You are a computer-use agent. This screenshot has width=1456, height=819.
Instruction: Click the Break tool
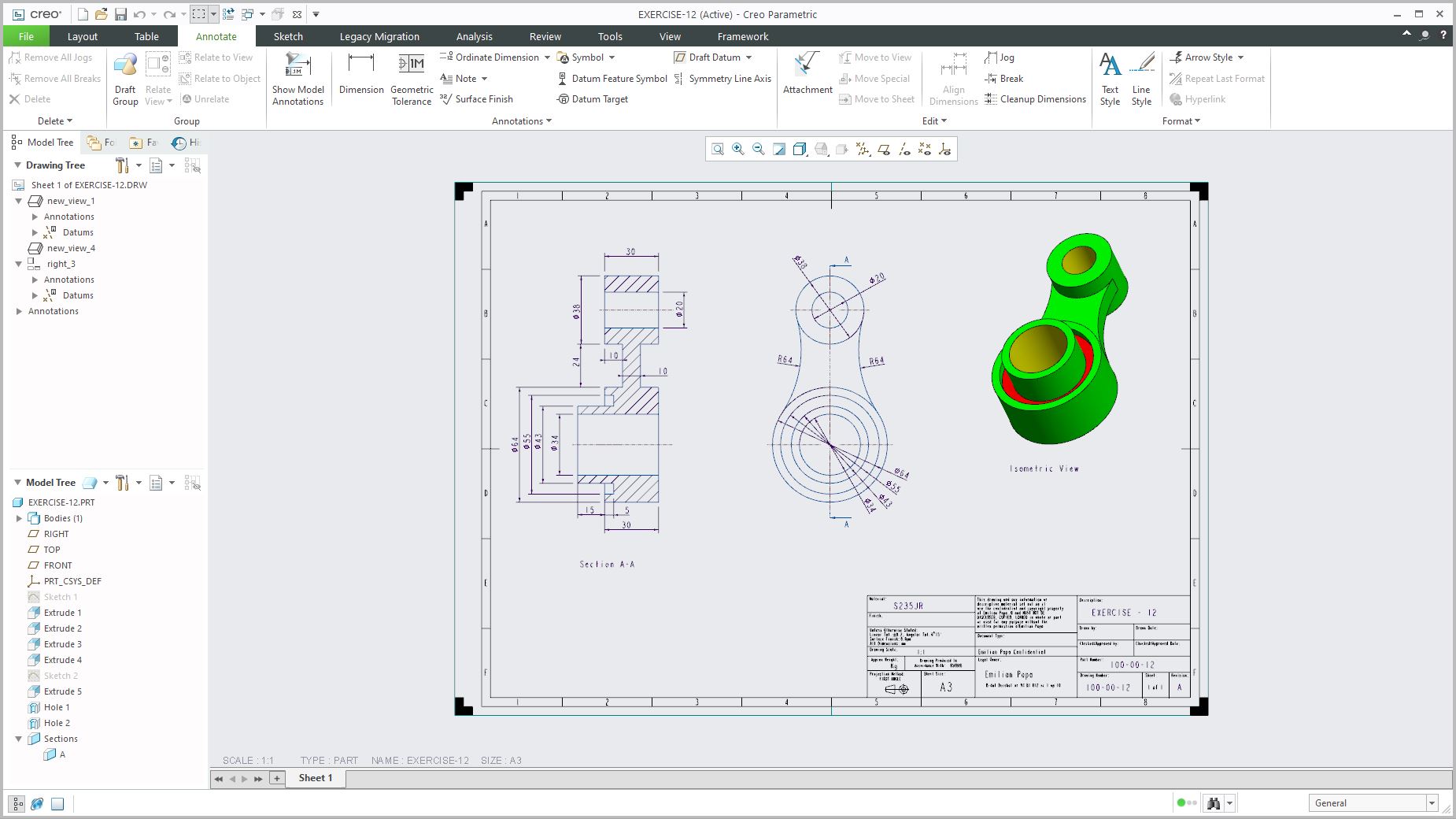coord(1003,79)
